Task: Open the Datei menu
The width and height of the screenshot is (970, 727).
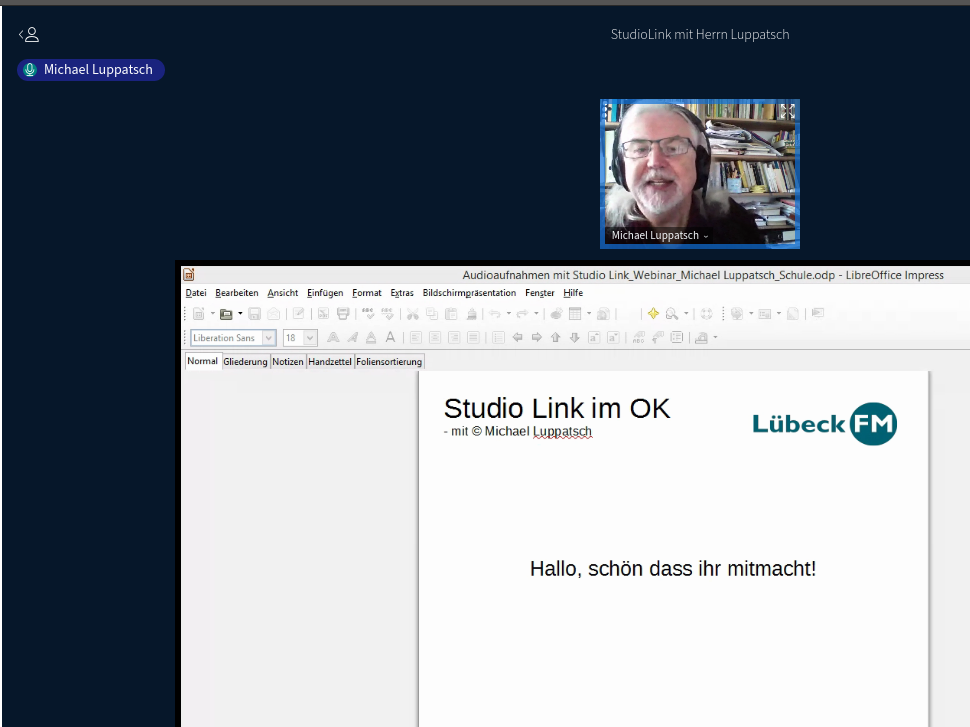Action: [x=196, y=293]
